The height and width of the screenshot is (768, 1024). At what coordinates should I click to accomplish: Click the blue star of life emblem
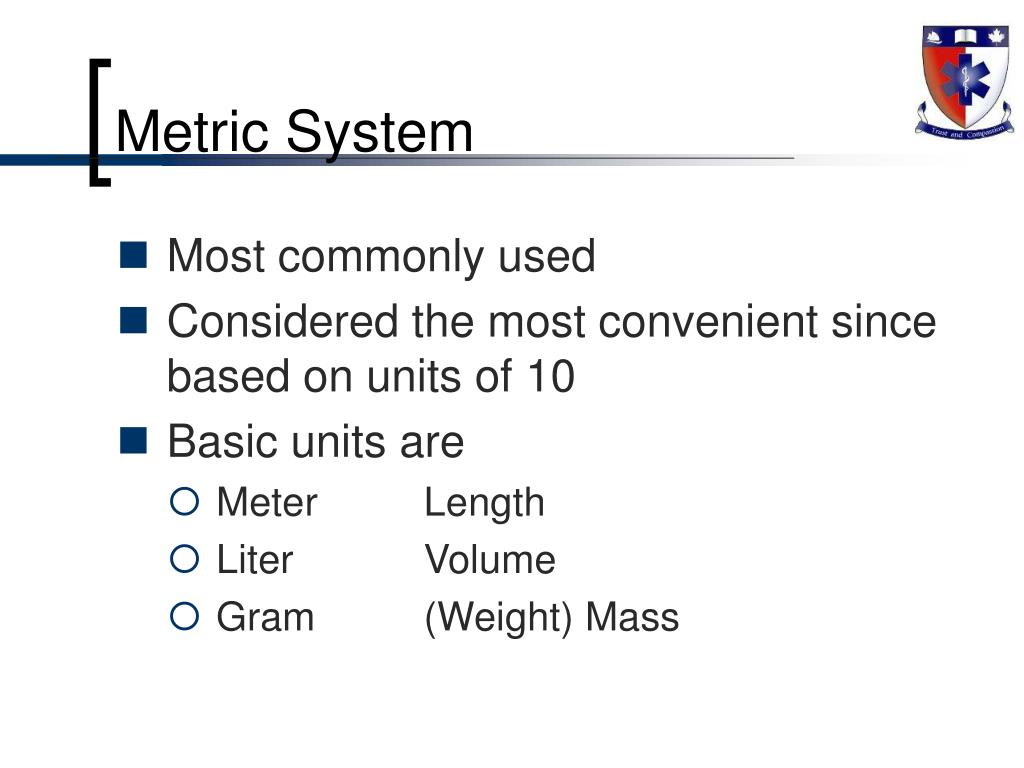point(965,81)
